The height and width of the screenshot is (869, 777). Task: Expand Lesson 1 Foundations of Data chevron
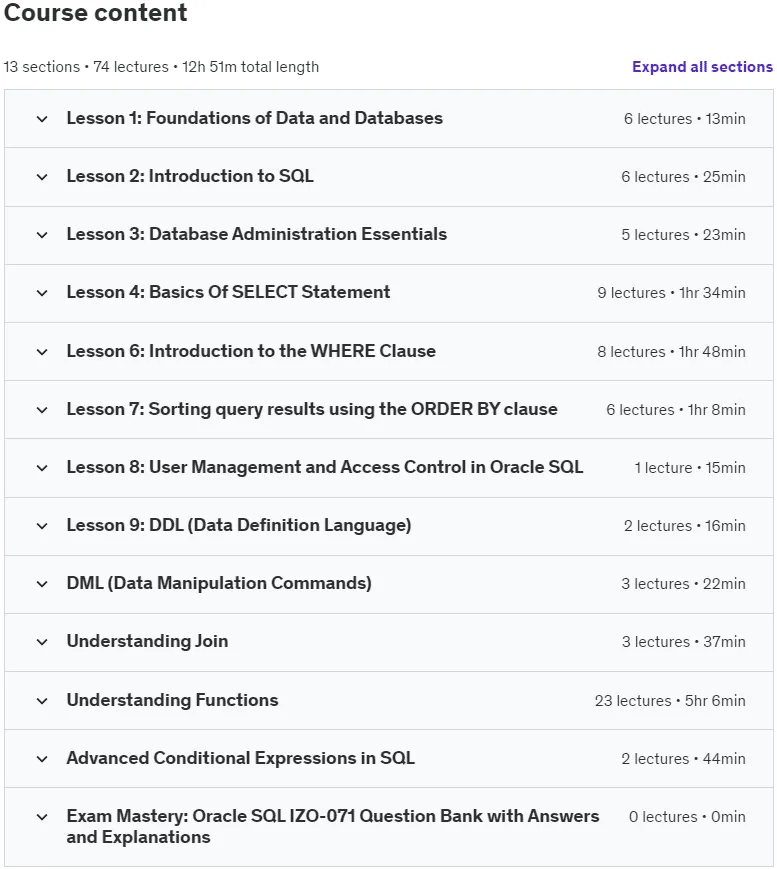click(42, 119)
